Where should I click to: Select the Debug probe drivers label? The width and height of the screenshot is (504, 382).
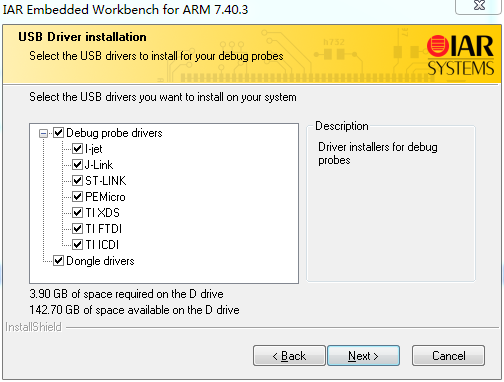click(114, 133)
